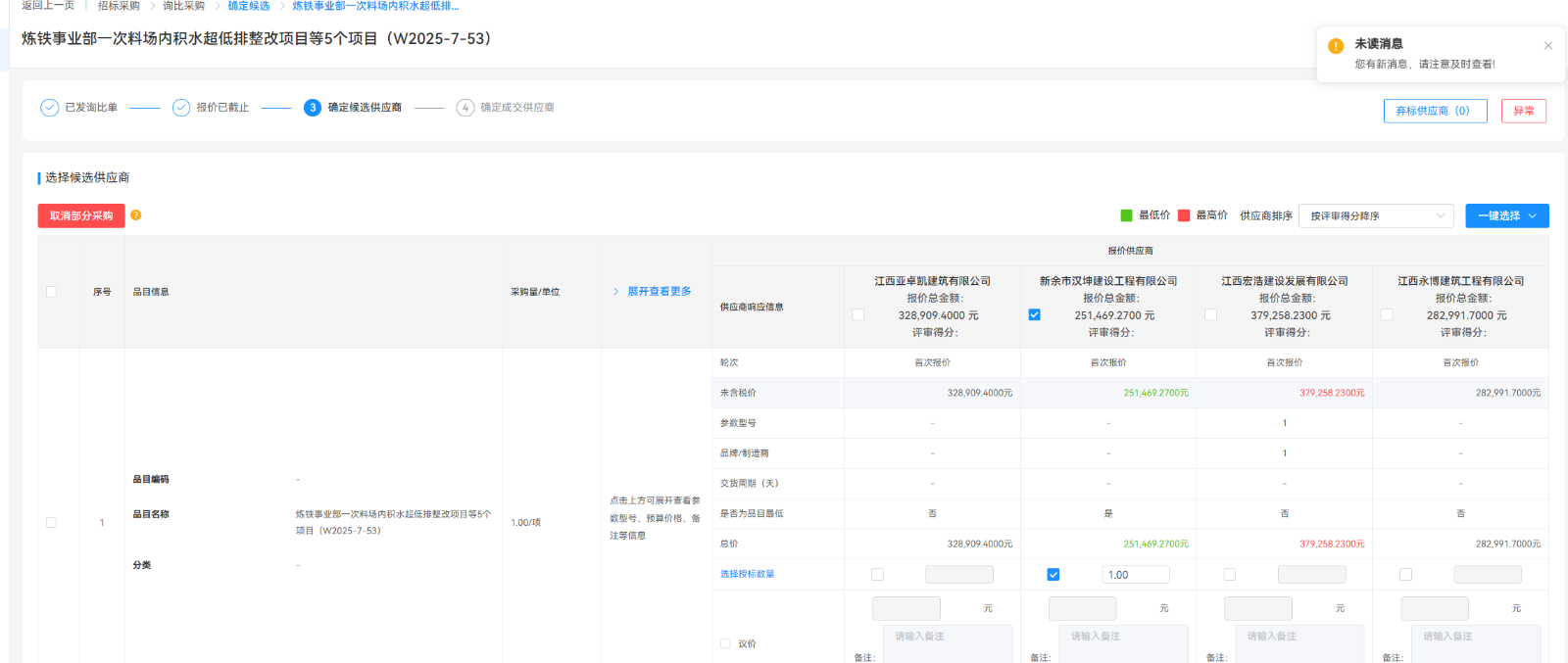Check the supplier 江西宏浩建设发展有限公司 checkbox
This screenshot has width=1568, height=663.
pyautogui.click(x=1211, y=315)
